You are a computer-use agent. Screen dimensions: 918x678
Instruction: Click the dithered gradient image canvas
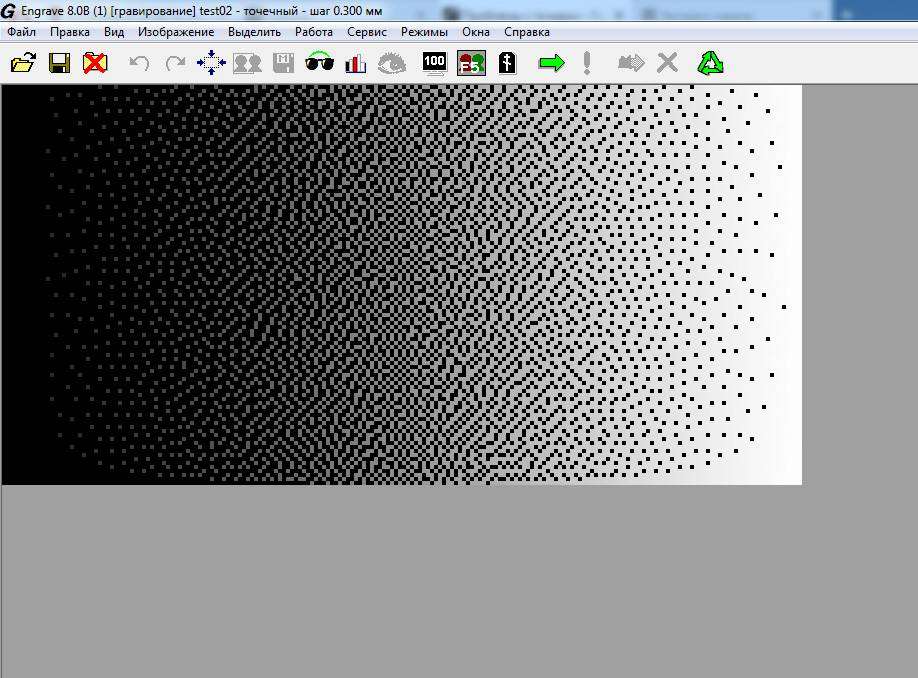click(400, 285)
